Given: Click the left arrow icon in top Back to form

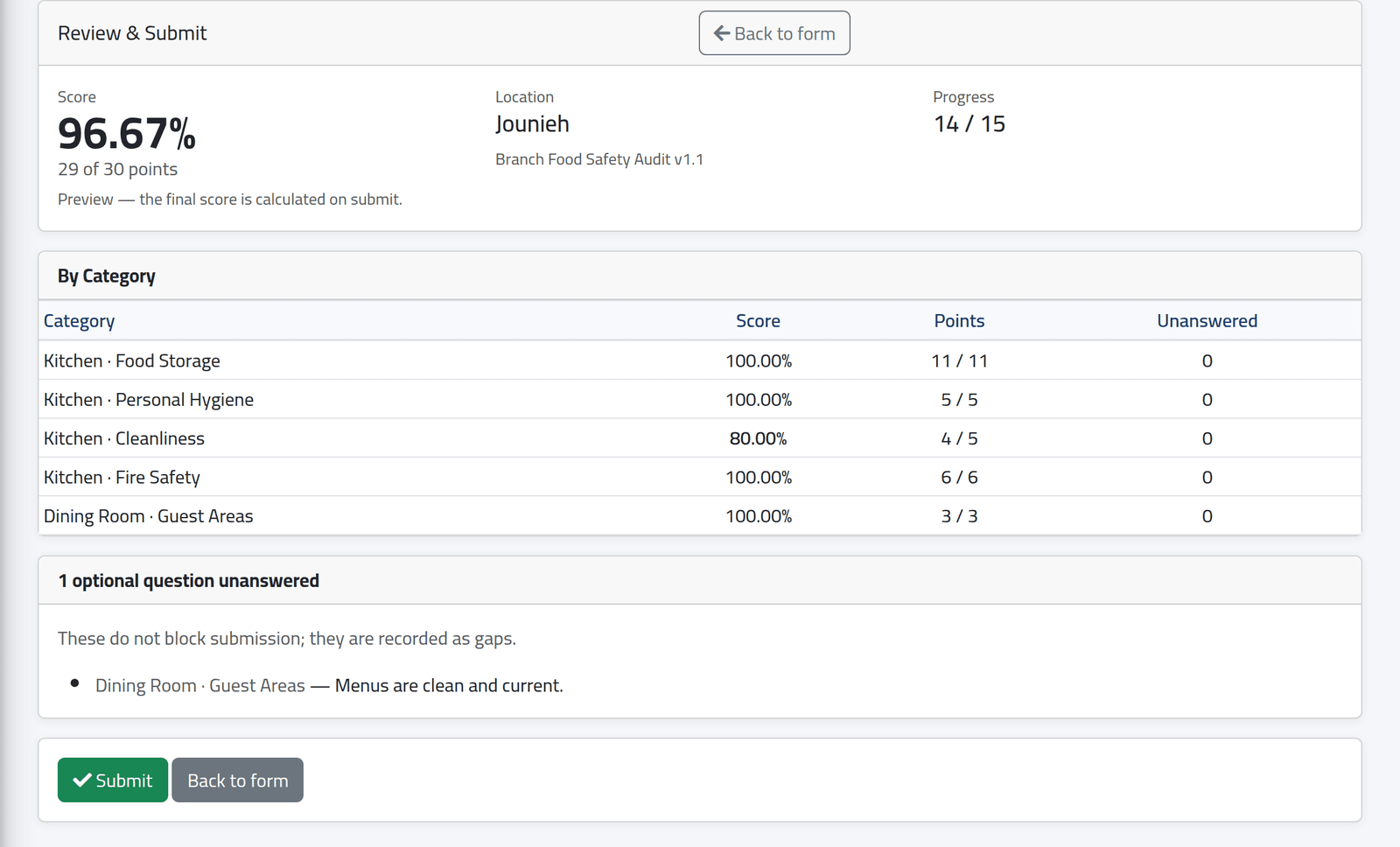Looking at the screenshot, I should click(x=722, y=33).
